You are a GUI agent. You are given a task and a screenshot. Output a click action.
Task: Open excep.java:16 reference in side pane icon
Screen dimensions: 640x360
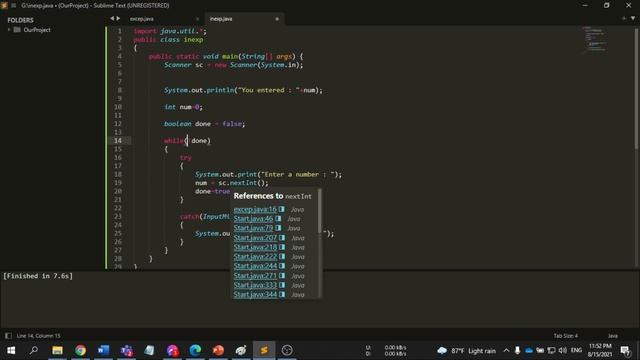point(282,209)
